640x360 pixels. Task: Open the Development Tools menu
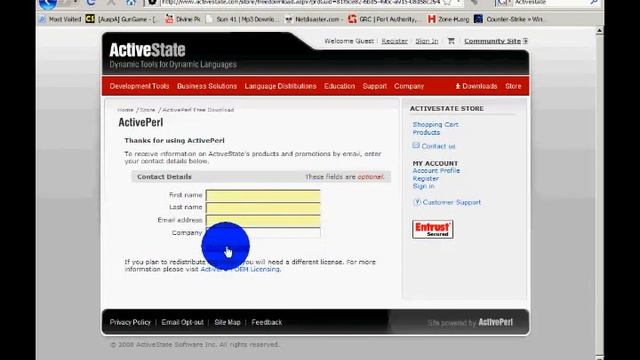pos(139,86)
